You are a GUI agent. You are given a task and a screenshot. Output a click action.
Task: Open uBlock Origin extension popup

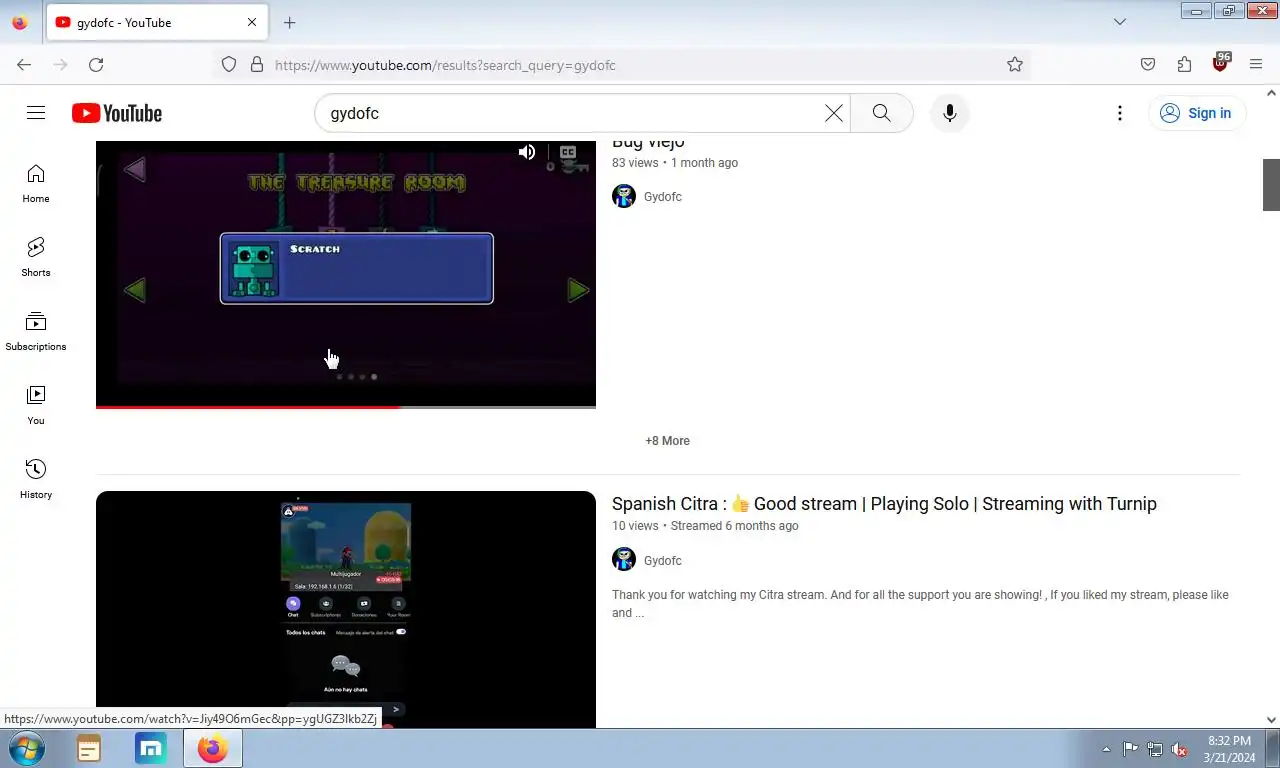[1220, 63]
